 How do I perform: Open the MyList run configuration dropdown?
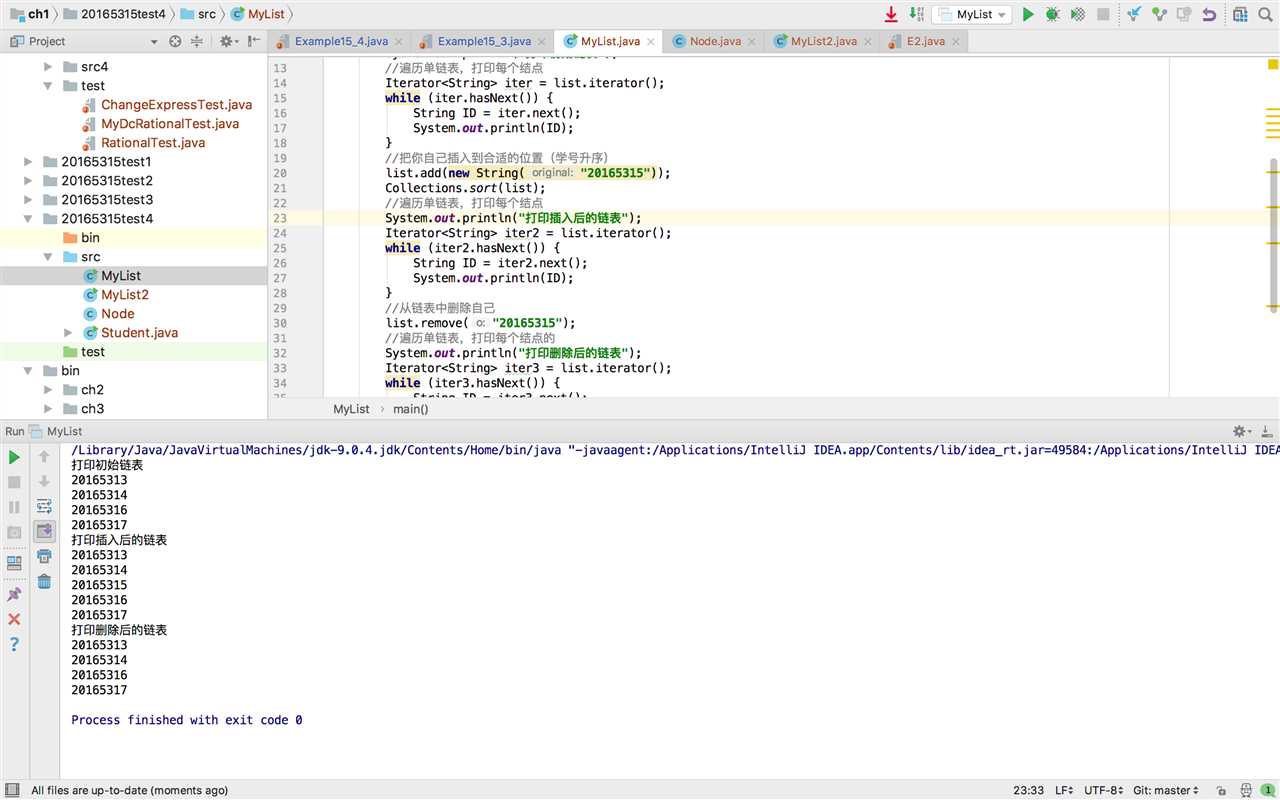[972, 15]
